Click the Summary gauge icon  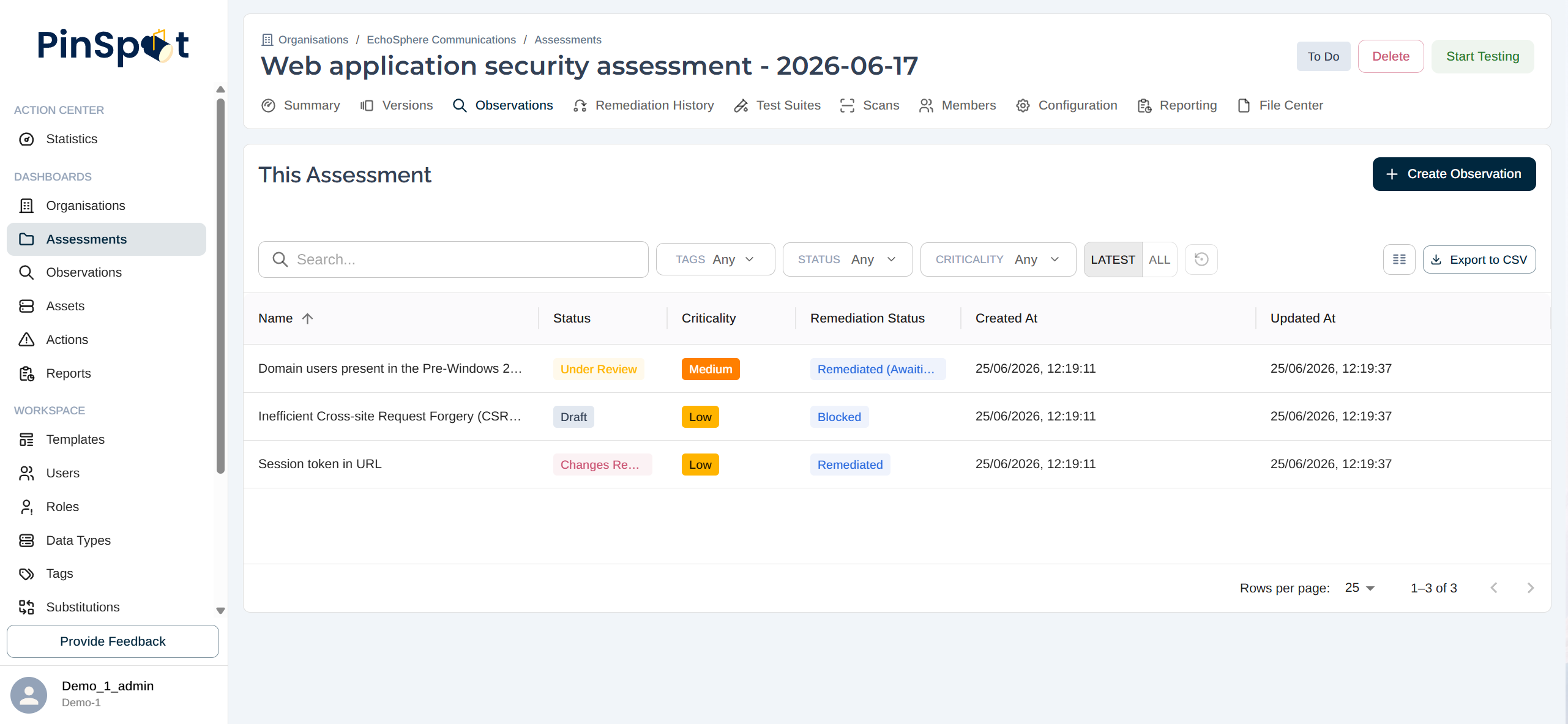click(268, 105)
